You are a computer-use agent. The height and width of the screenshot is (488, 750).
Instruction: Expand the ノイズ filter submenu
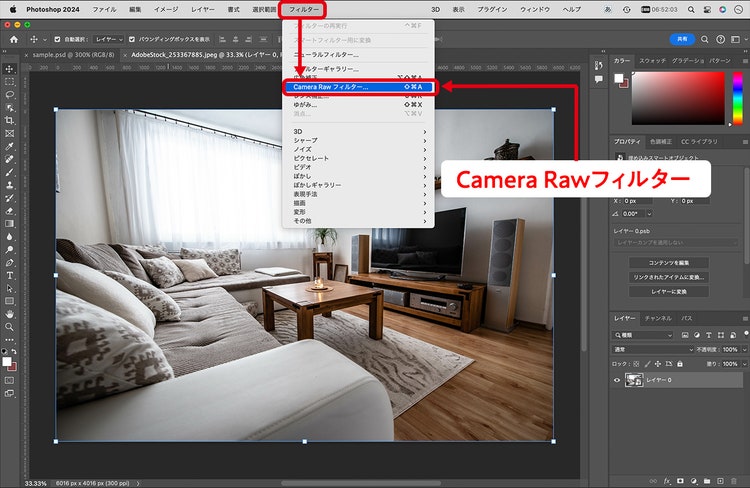(x=359, y=149)
